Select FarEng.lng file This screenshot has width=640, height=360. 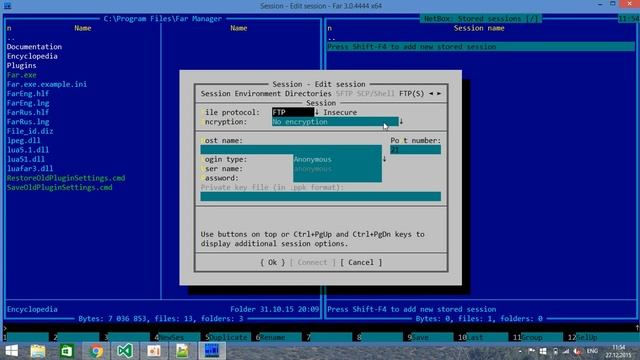[28, 103]
